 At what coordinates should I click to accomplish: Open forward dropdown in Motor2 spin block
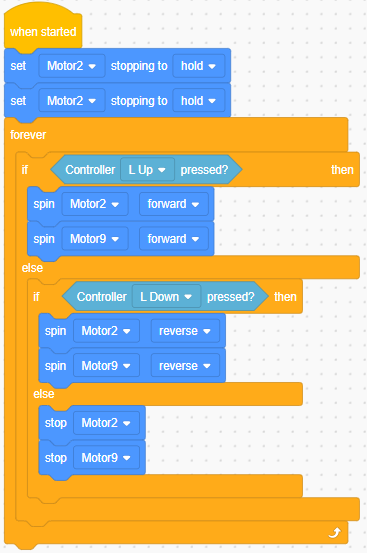click(174, 204)
